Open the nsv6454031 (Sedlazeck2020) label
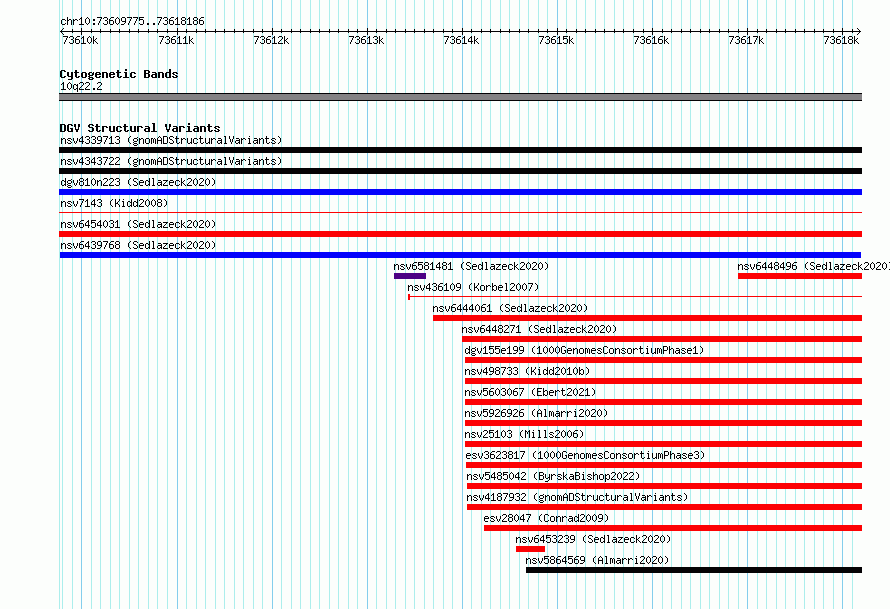 [138, 224]
